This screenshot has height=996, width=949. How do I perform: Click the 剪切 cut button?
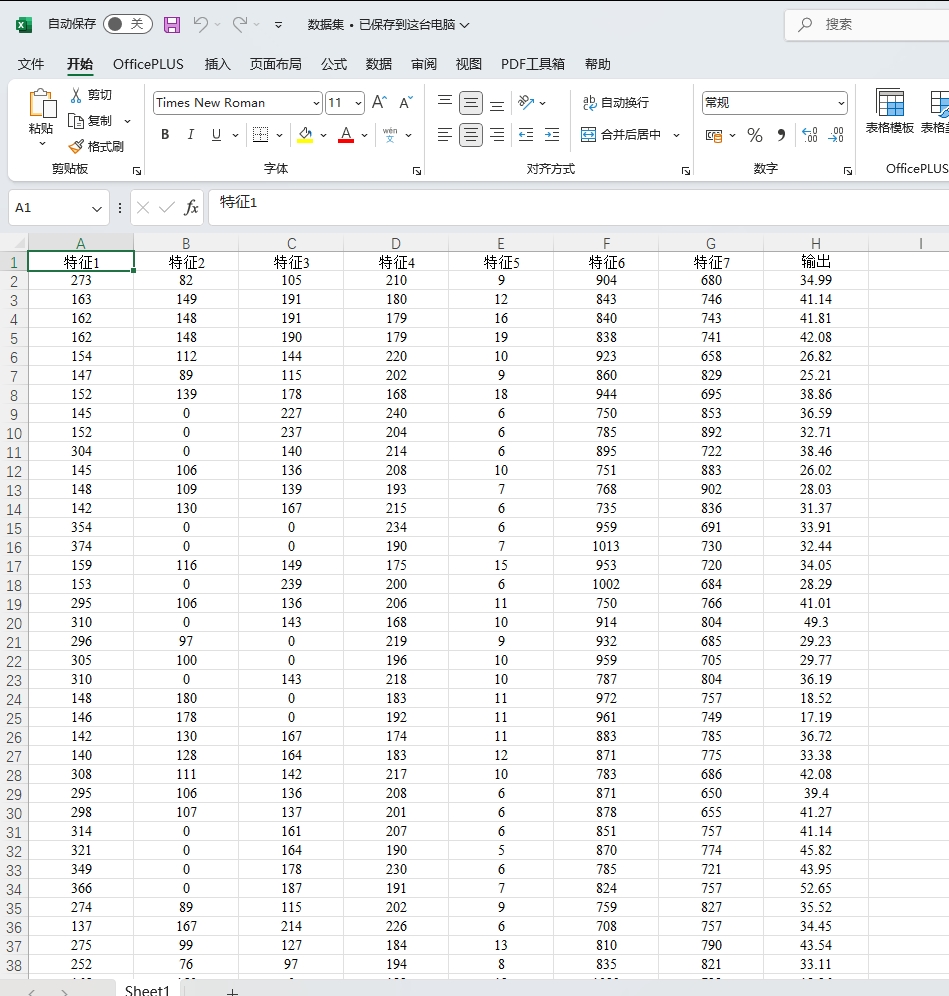coord(91,95)
